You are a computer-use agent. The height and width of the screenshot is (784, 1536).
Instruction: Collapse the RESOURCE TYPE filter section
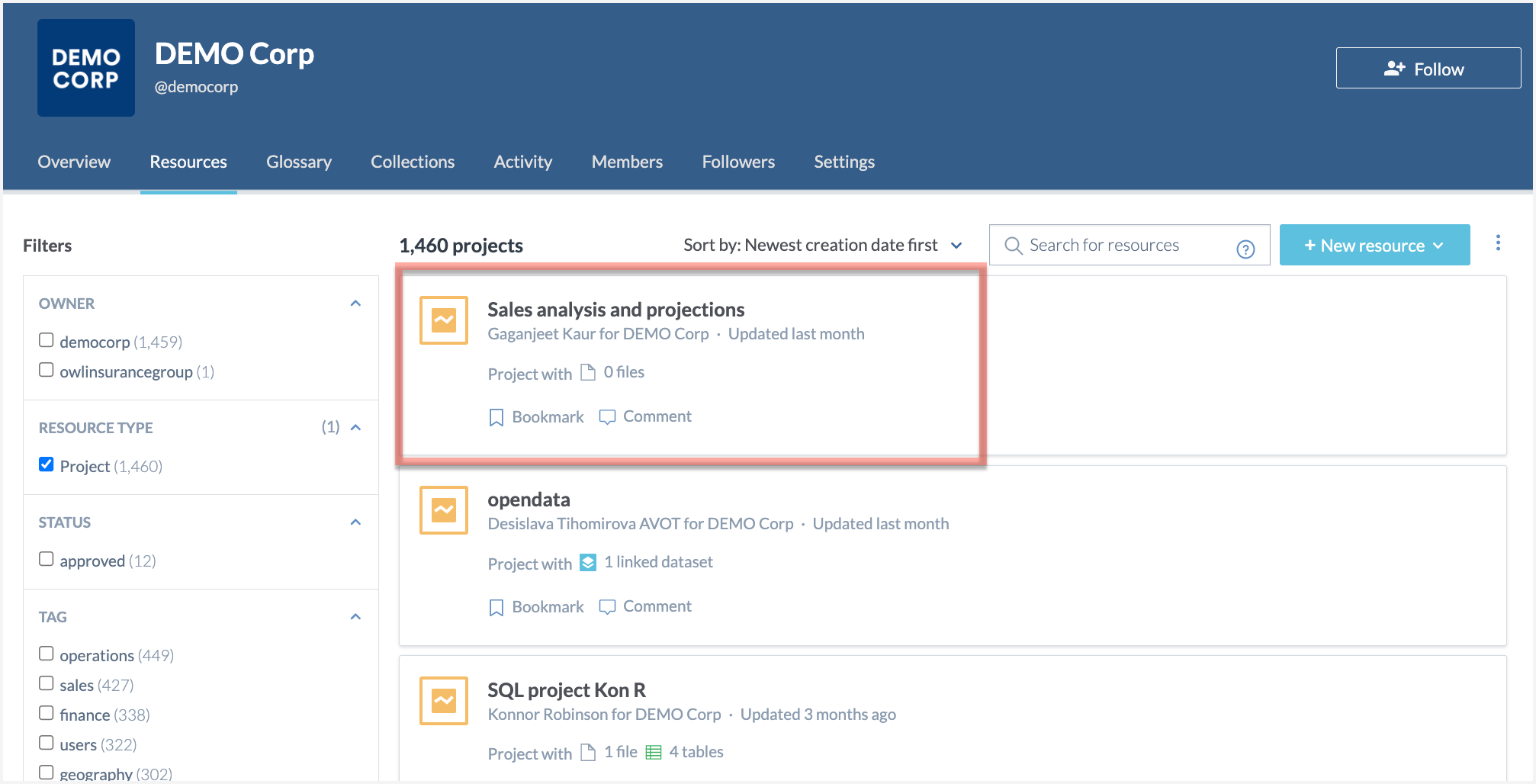coord(355,428)
